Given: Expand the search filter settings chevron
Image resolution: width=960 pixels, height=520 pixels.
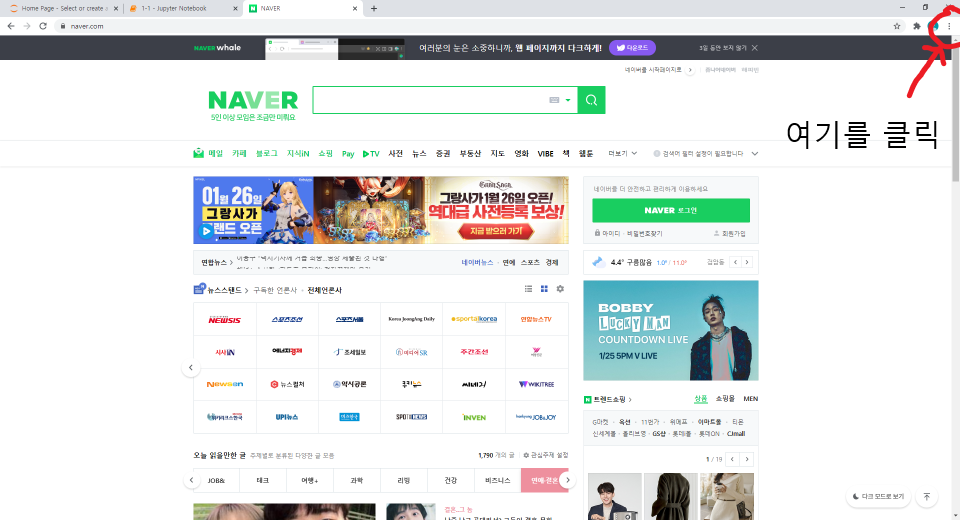Looking at the screenshot, I should click(755, 154).
